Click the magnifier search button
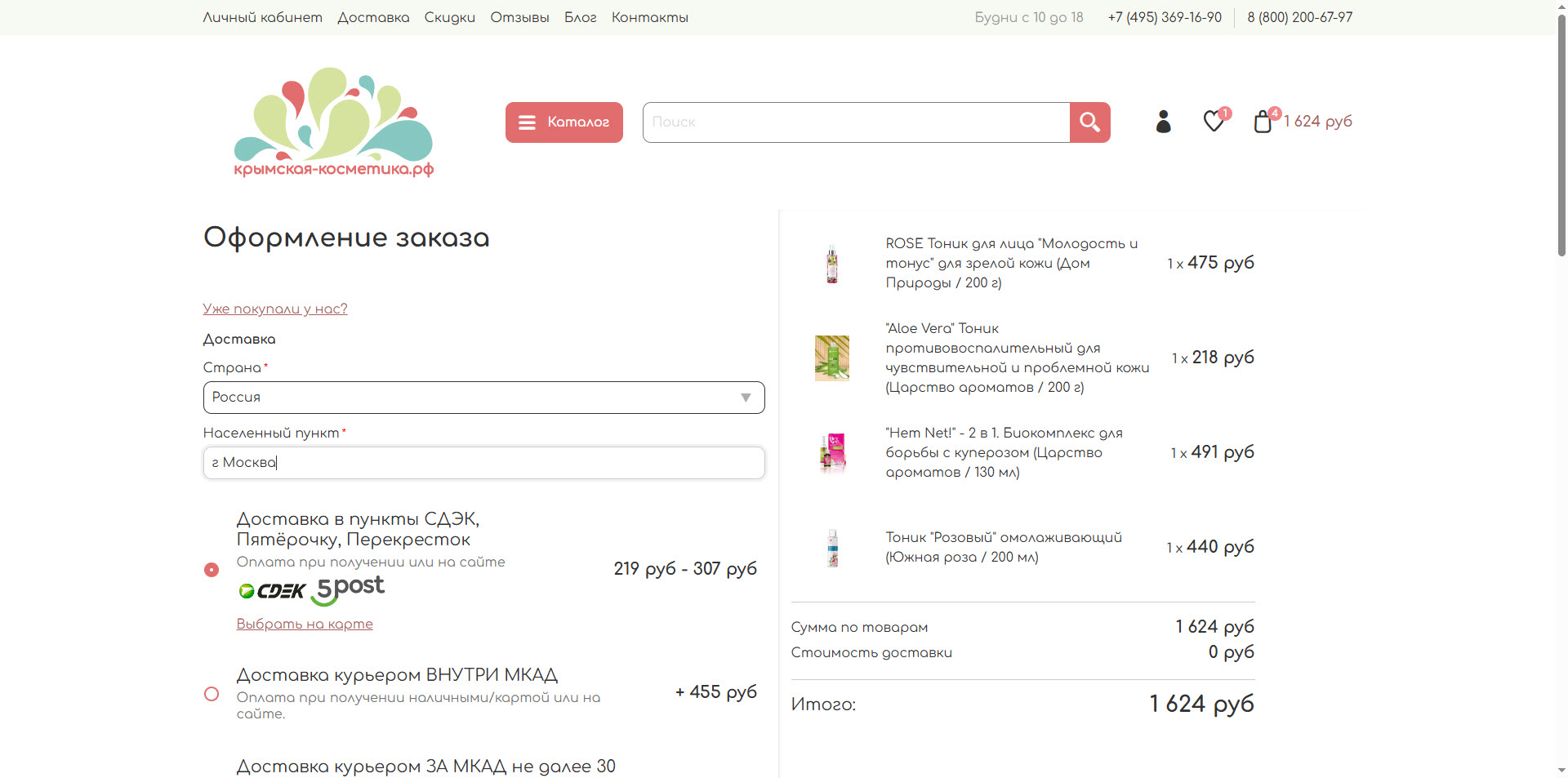Image resolution: width=1568 pixels, height=778 pixels. click(x=1090, y=122)
